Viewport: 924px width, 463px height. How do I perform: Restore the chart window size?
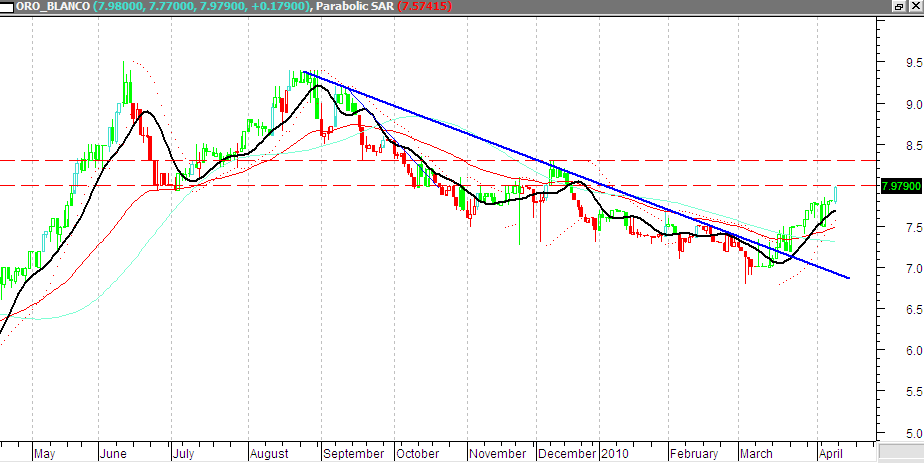898,6
